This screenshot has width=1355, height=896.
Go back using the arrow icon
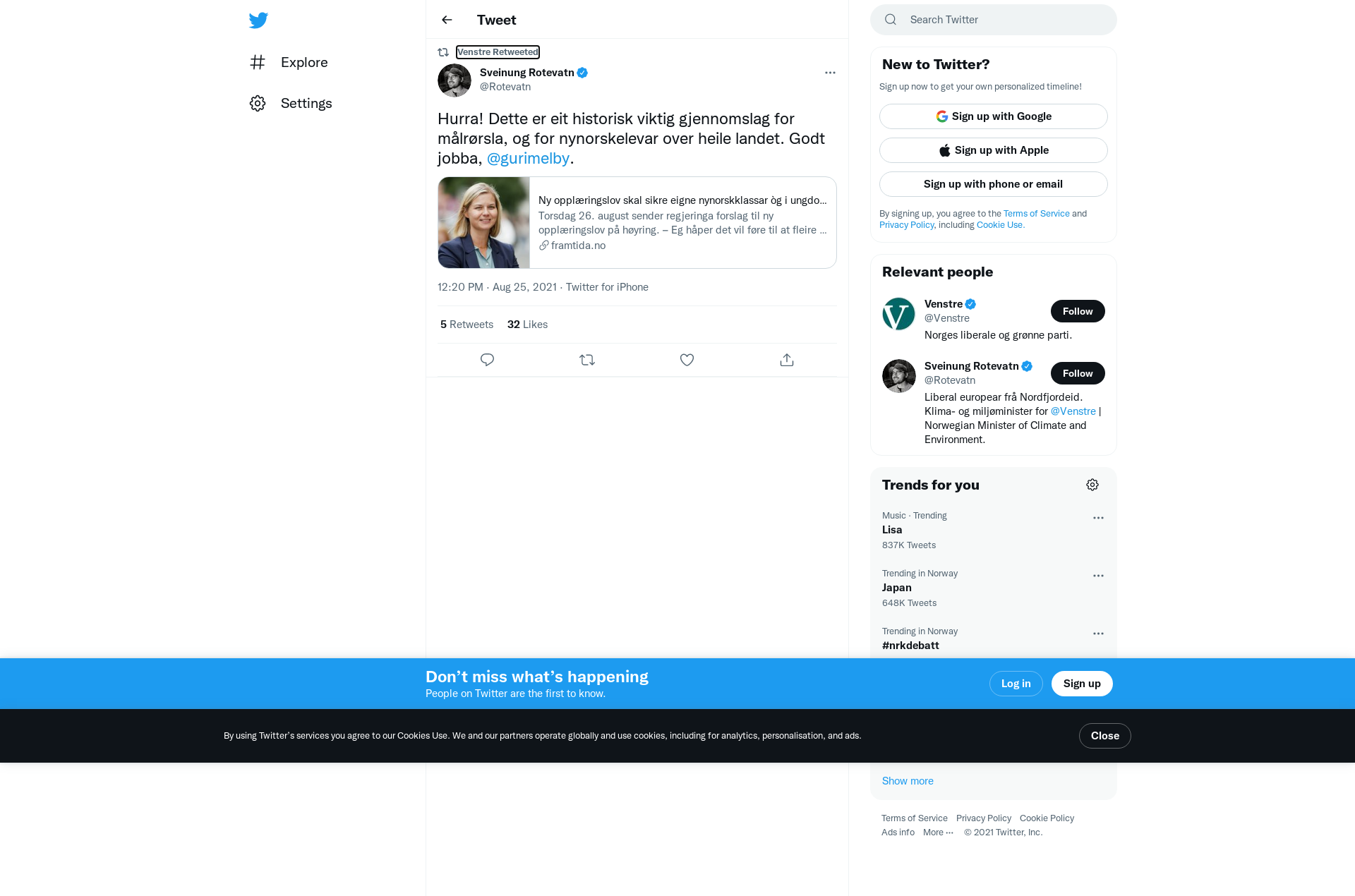[447, 20]
